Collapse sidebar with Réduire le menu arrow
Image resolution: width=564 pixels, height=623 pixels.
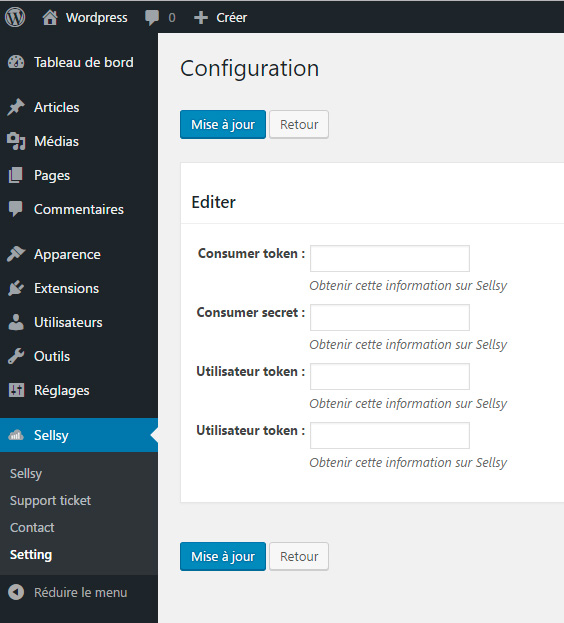click(16, 592)
